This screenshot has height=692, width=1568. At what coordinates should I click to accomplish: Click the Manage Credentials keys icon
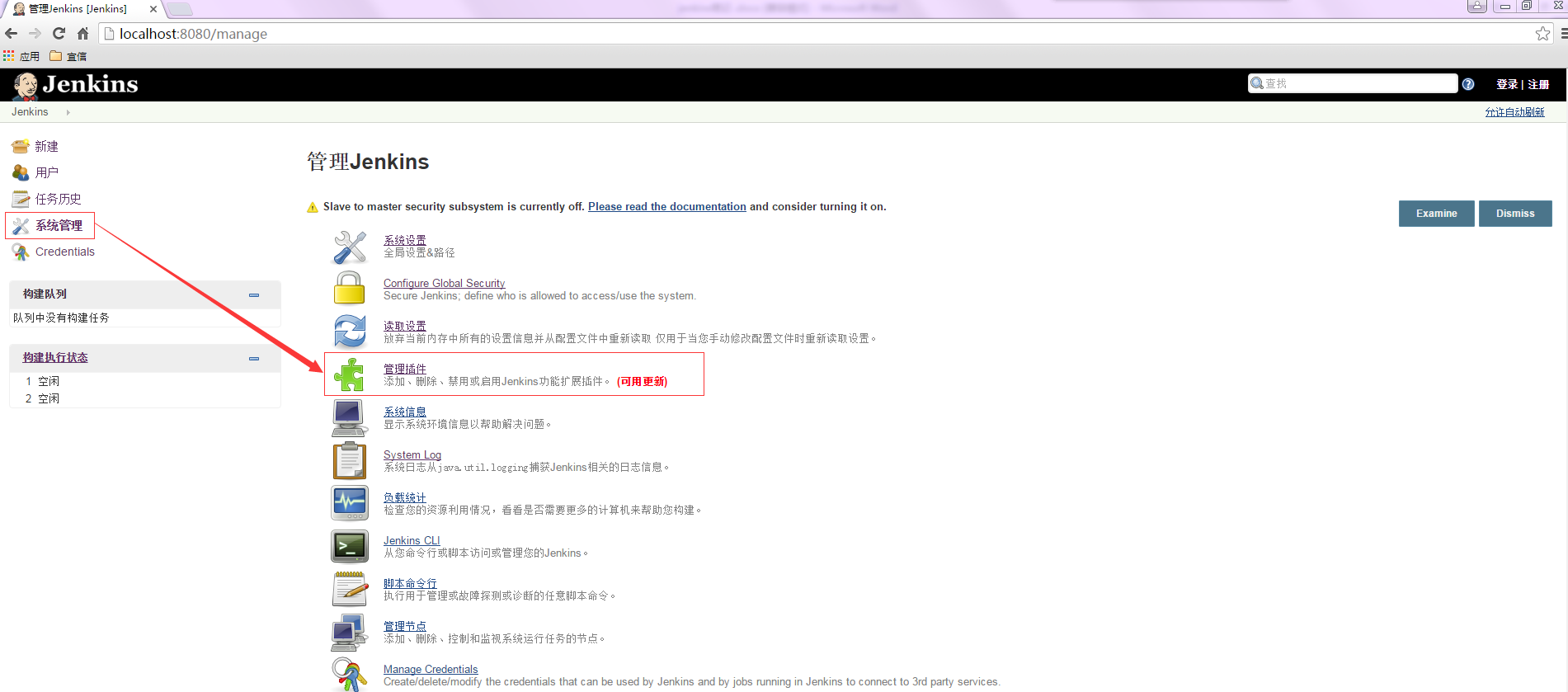point(350,675)
